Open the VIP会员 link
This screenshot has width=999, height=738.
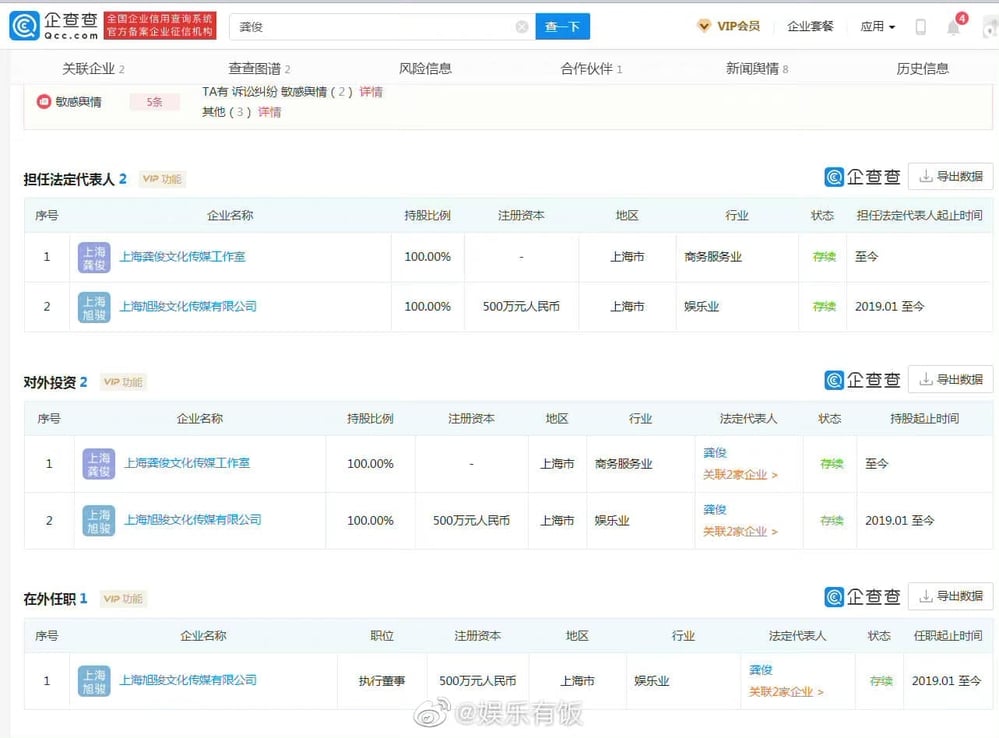click(738, 26)
